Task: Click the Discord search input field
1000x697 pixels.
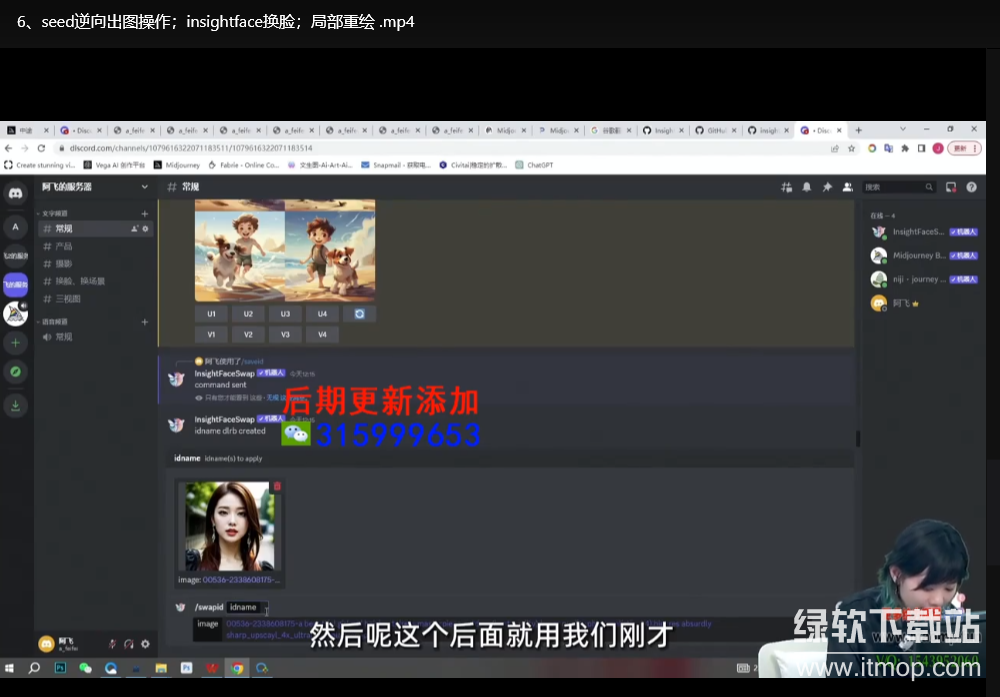Action: tap(895, 187)
